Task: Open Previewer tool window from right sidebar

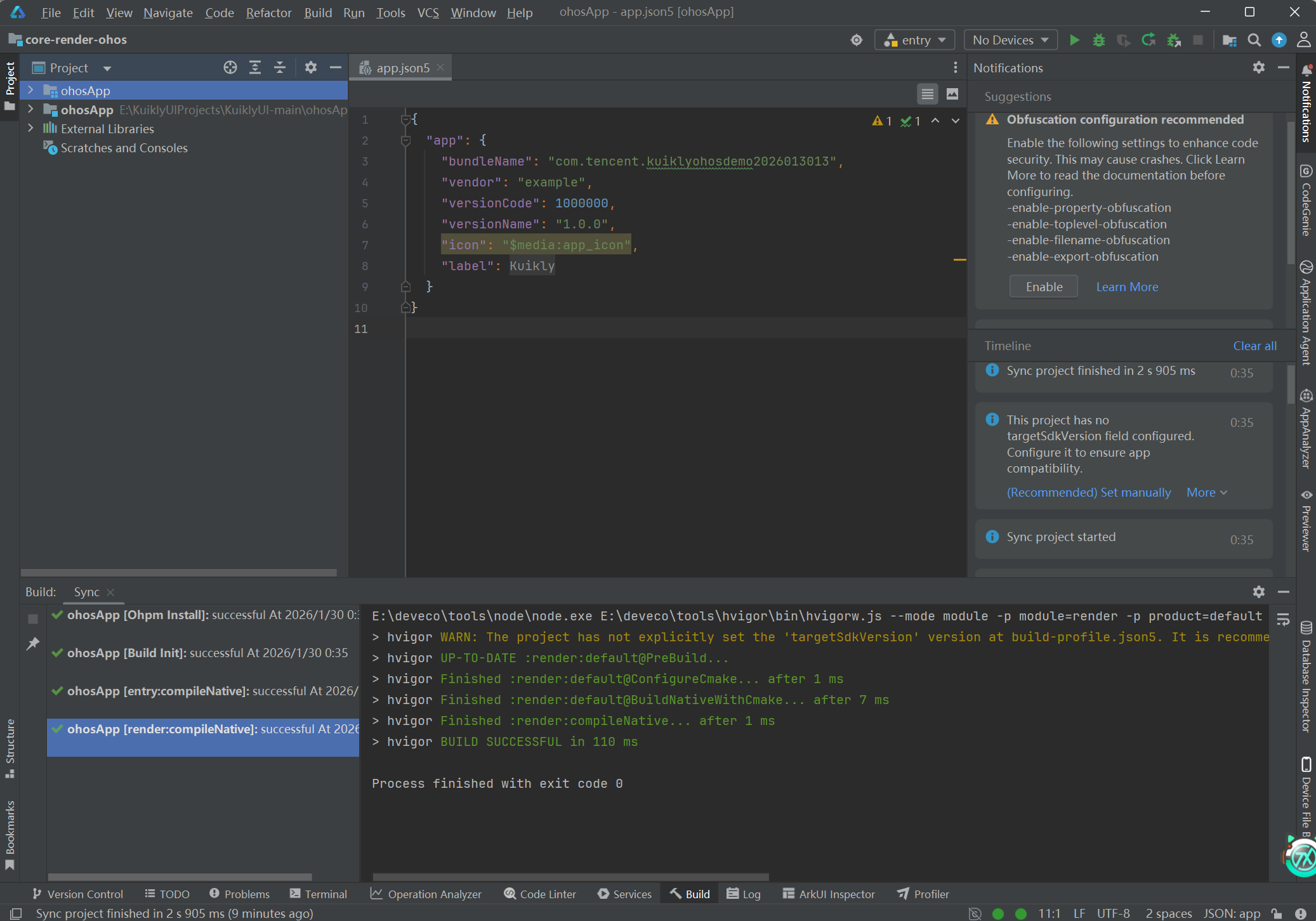Action: coord(1306,520)
